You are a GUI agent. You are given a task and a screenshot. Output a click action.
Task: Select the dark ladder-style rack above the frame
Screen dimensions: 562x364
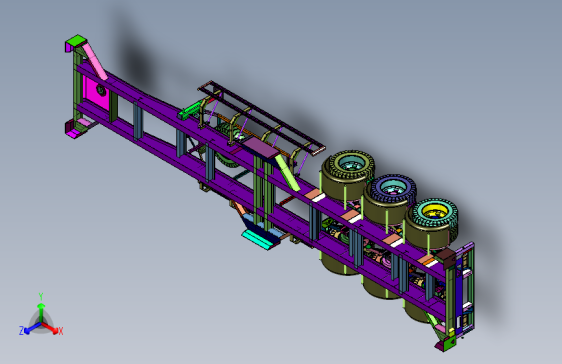(x=262, y=118)
